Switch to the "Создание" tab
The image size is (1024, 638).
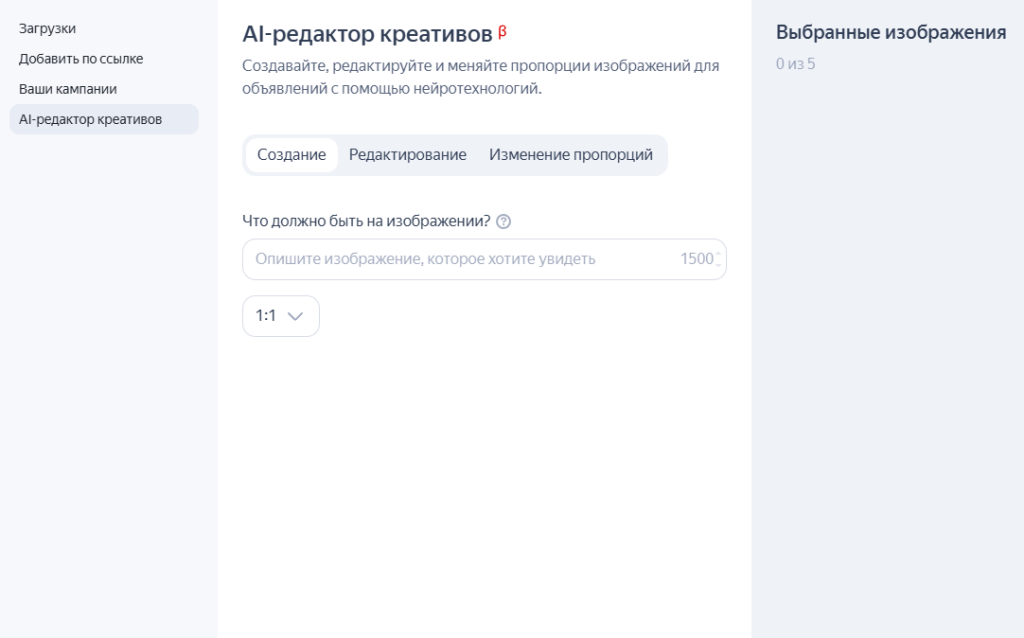pyautogui.click(x=289, y=155)
